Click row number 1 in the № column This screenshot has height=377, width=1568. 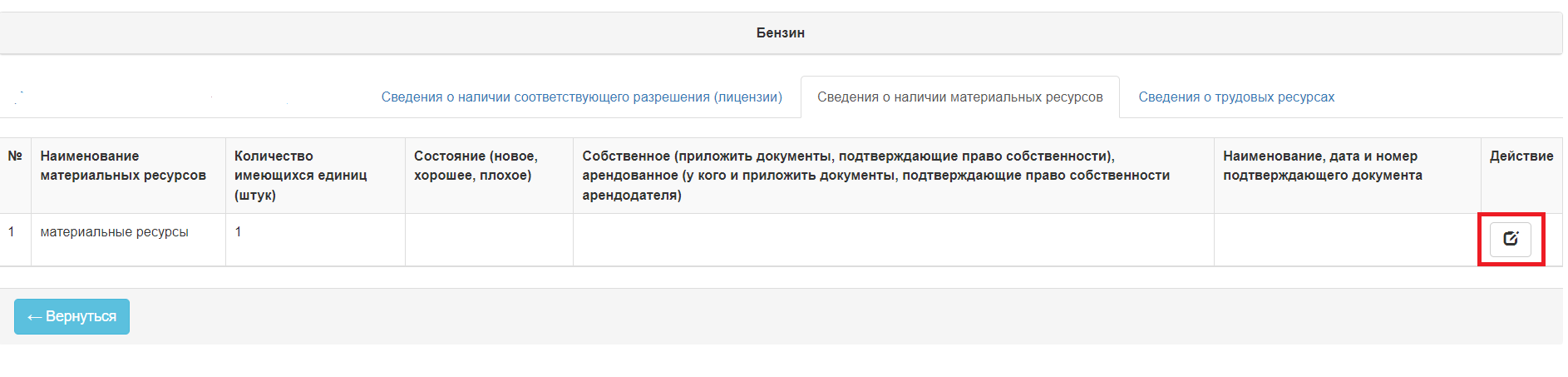[x=11, y=232]
